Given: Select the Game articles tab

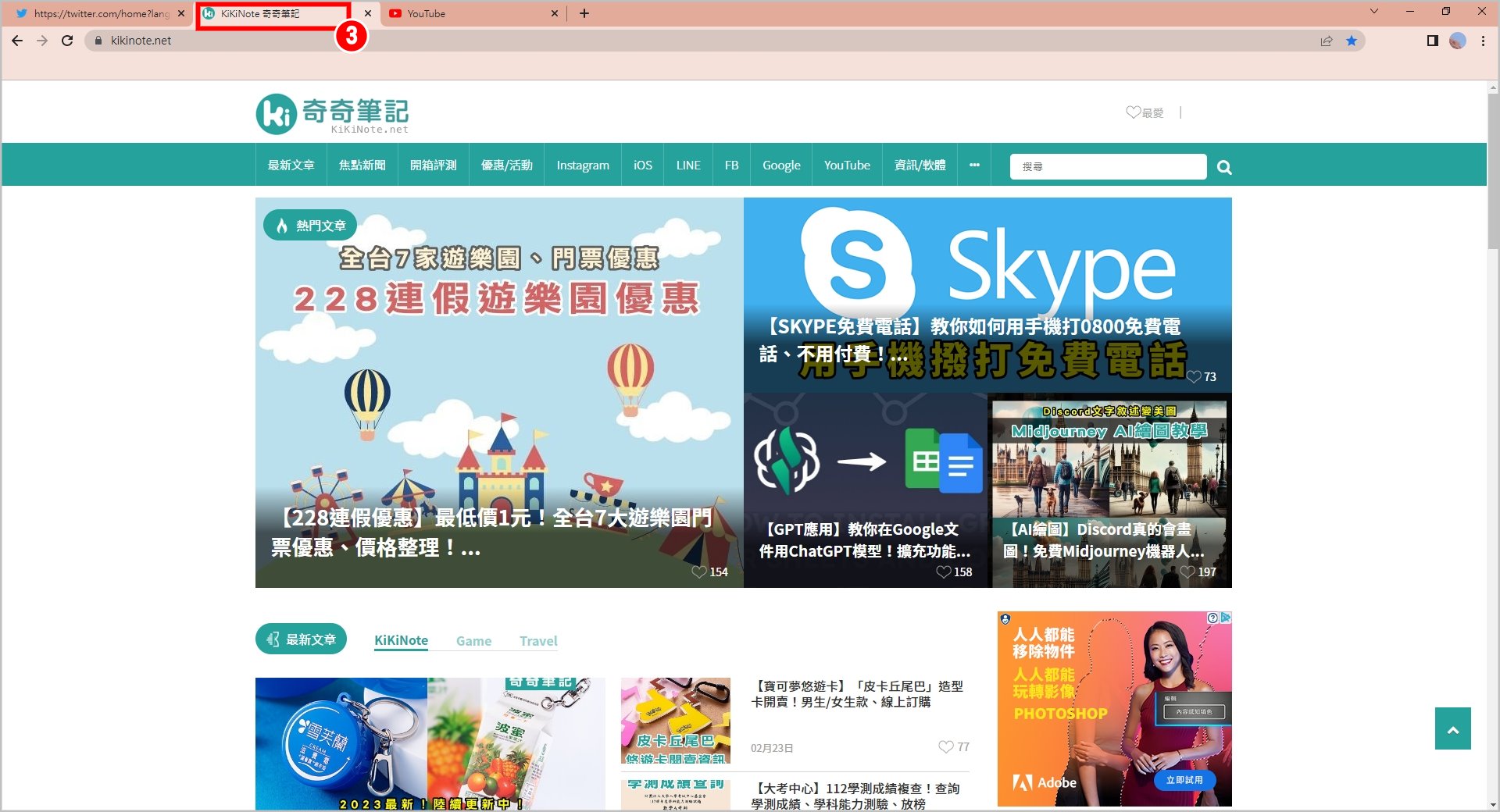Looking at the screenshot, I should [x=473, y=641].
